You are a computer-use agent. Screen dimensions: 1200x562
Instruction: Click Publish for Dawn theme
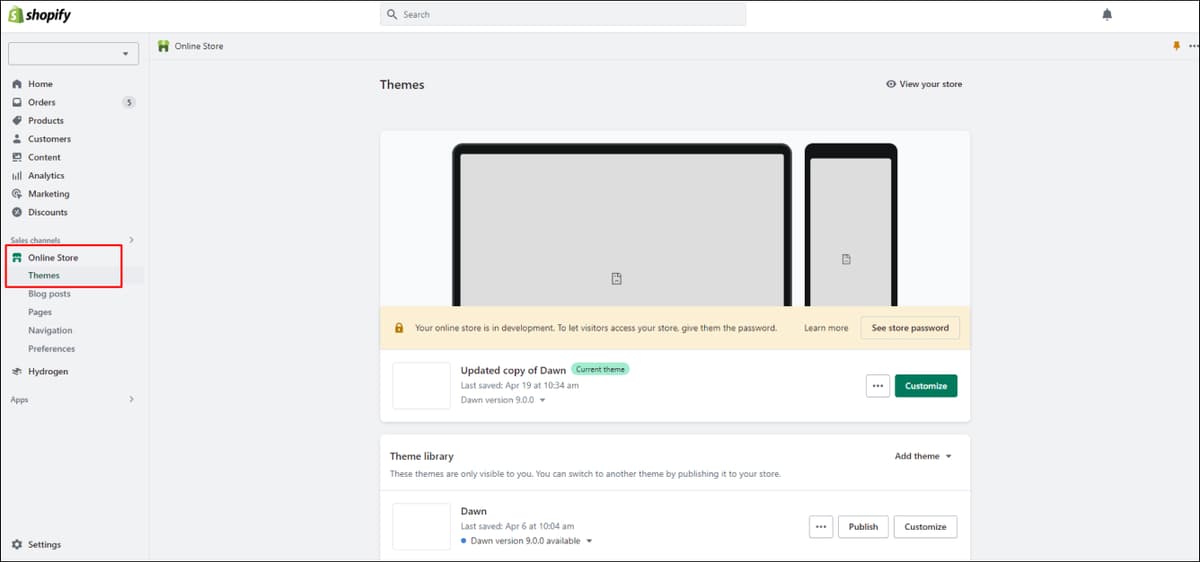tap(863, 527)
